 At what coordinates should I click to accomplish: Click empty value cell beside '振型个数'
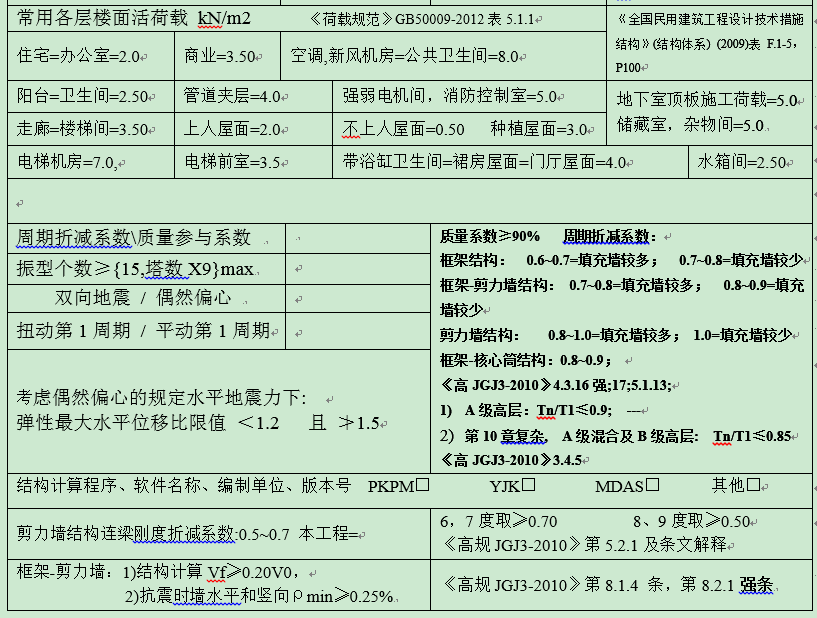pyautogui.click(x=358, y=269)
